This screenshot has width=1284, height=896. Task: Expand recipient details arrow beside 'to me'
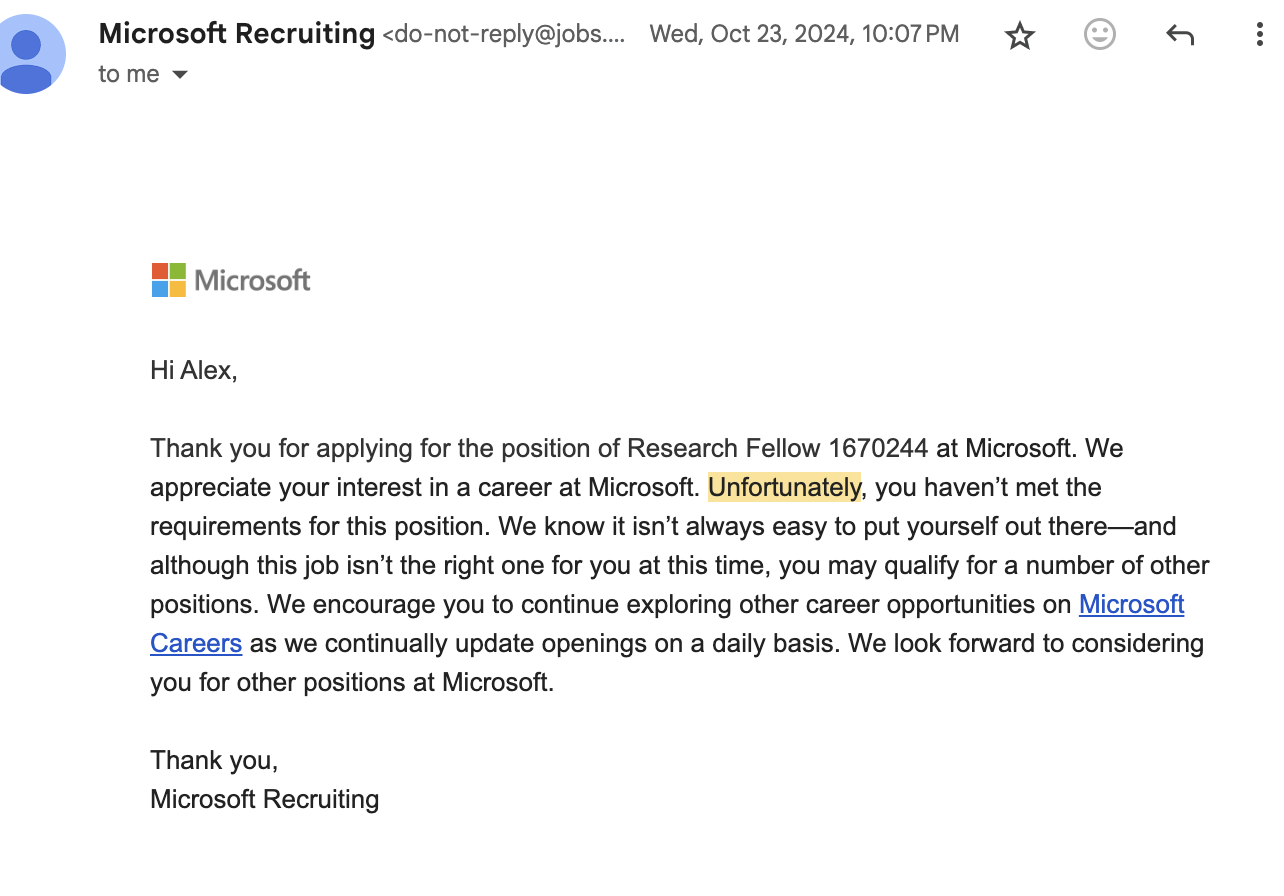click(x=180, y=74)
